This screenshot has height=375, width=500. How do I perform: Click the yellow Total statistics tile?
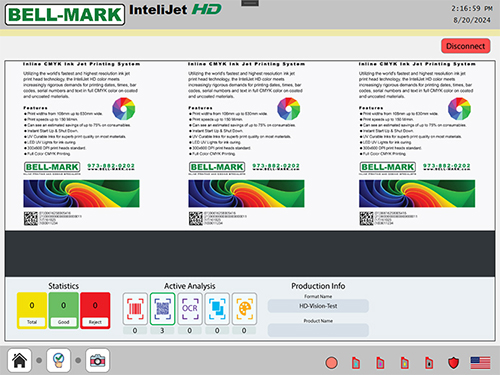tap(32, 310)
